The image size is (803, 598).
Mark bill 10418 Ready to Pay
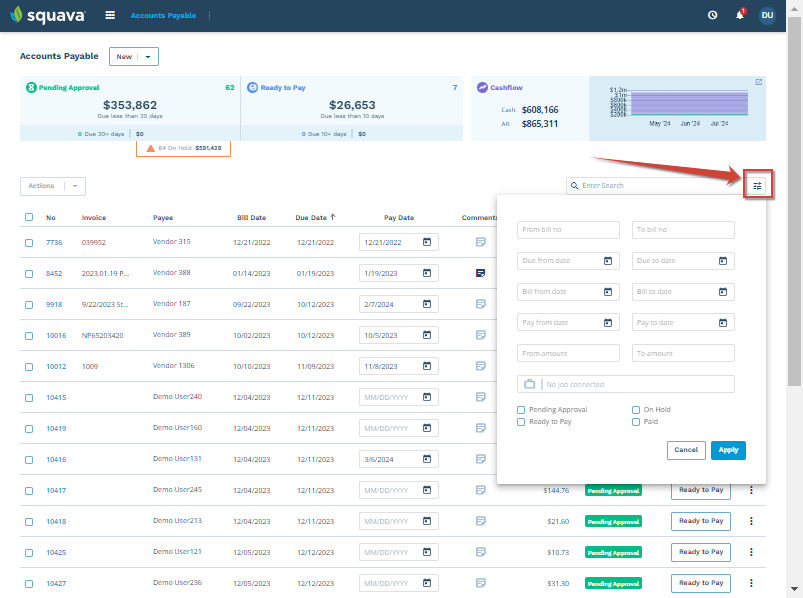pos(701,521)
